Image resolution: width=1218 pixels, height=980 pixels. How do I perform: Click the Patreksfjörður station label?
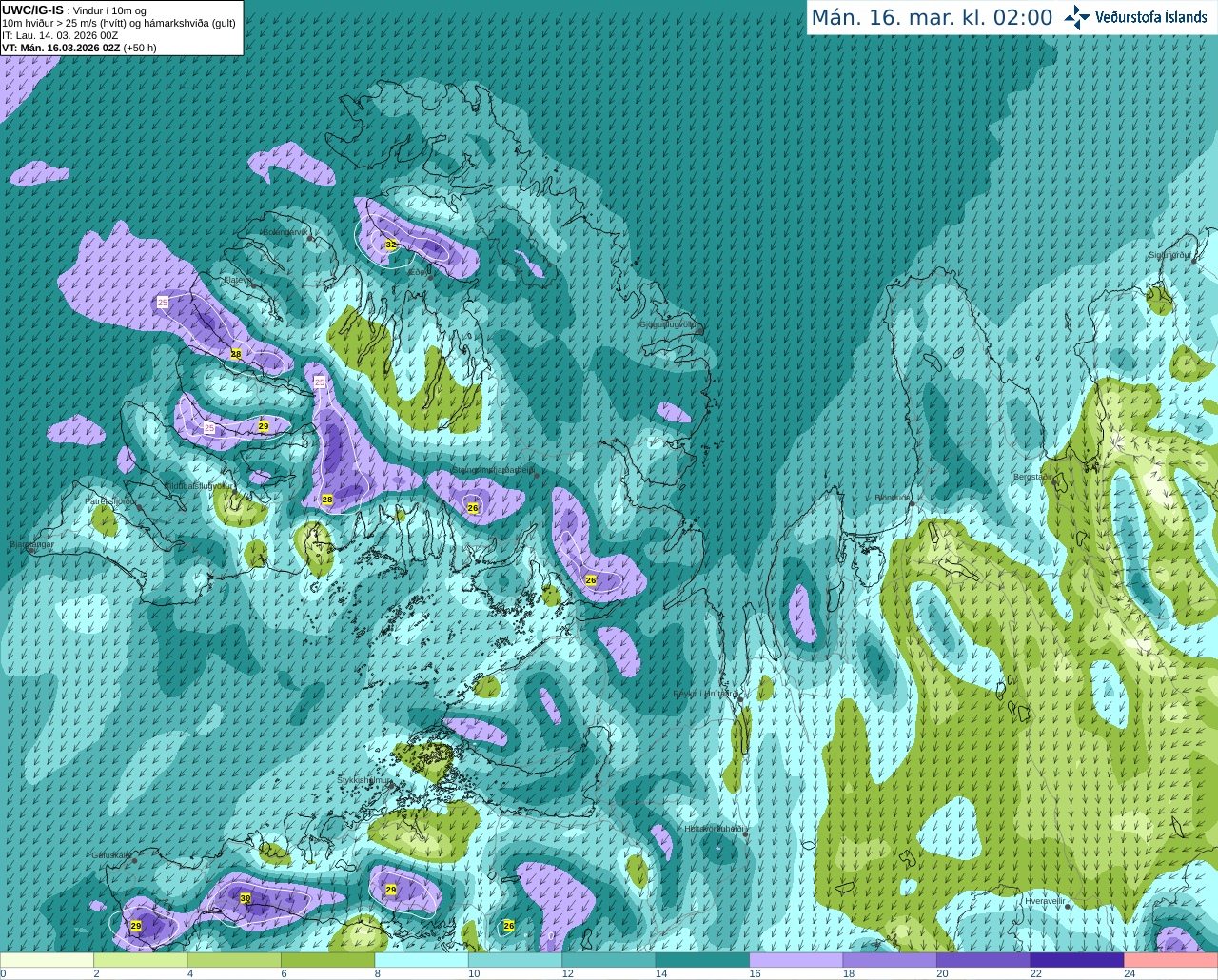click(110, 500)
